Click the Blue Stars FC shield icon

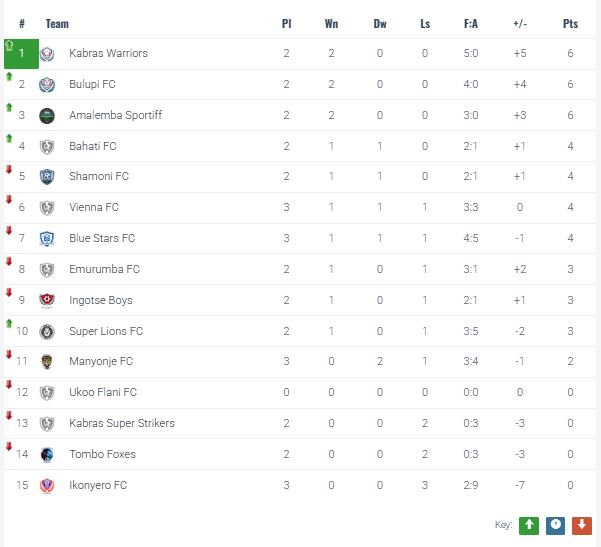click(47, 239)
